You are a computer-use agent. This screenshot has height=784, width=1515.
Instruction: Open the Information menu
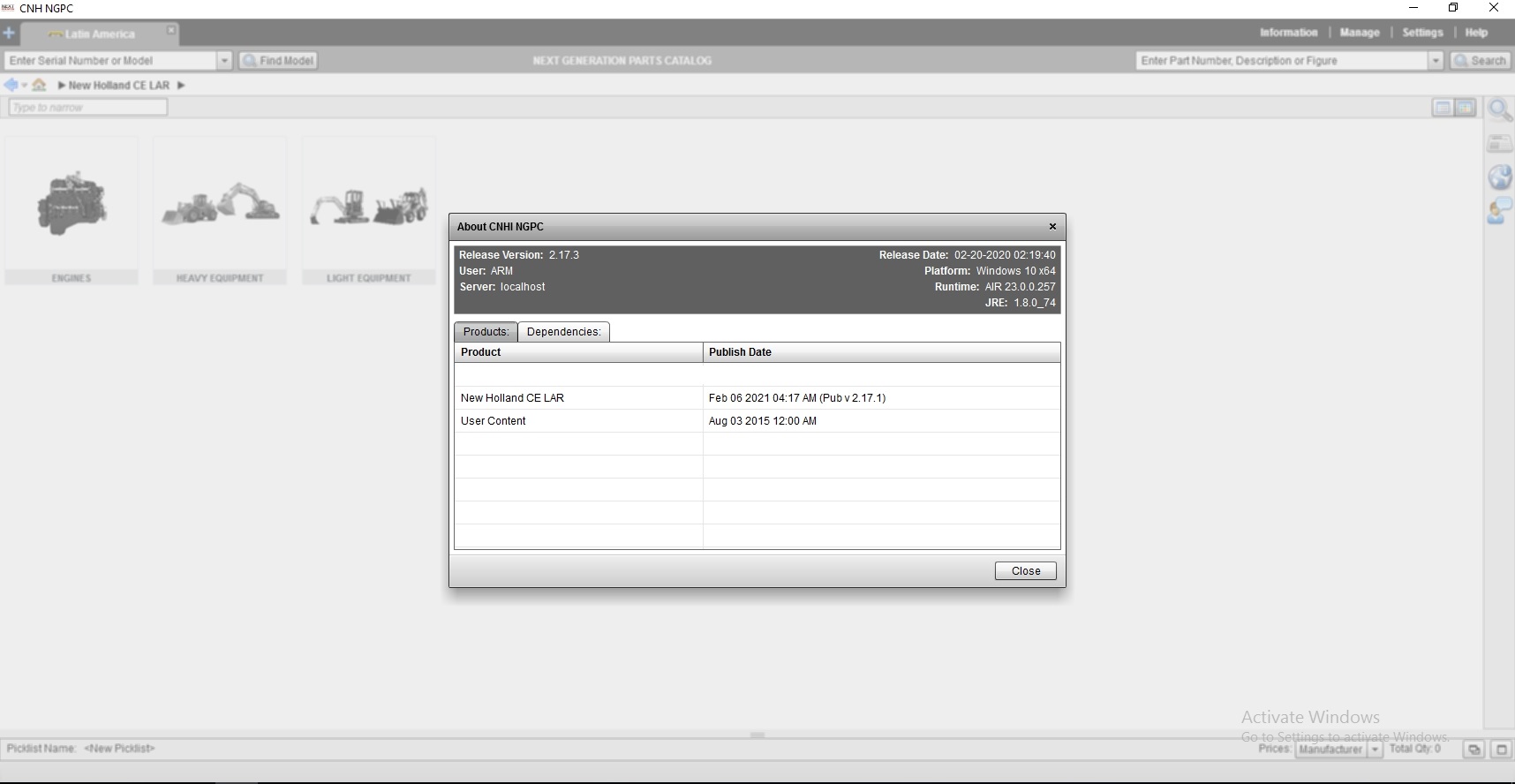[1288, 33]
